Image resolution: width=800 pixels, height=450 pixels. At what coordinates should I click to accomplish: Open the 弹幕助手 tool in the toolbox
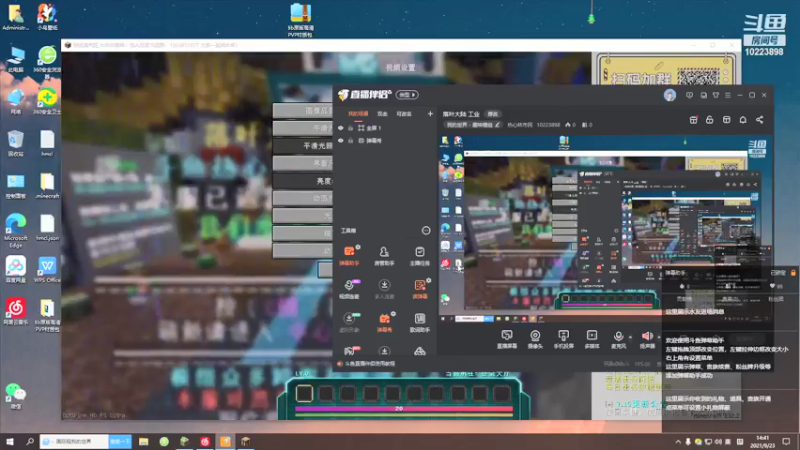349,256
